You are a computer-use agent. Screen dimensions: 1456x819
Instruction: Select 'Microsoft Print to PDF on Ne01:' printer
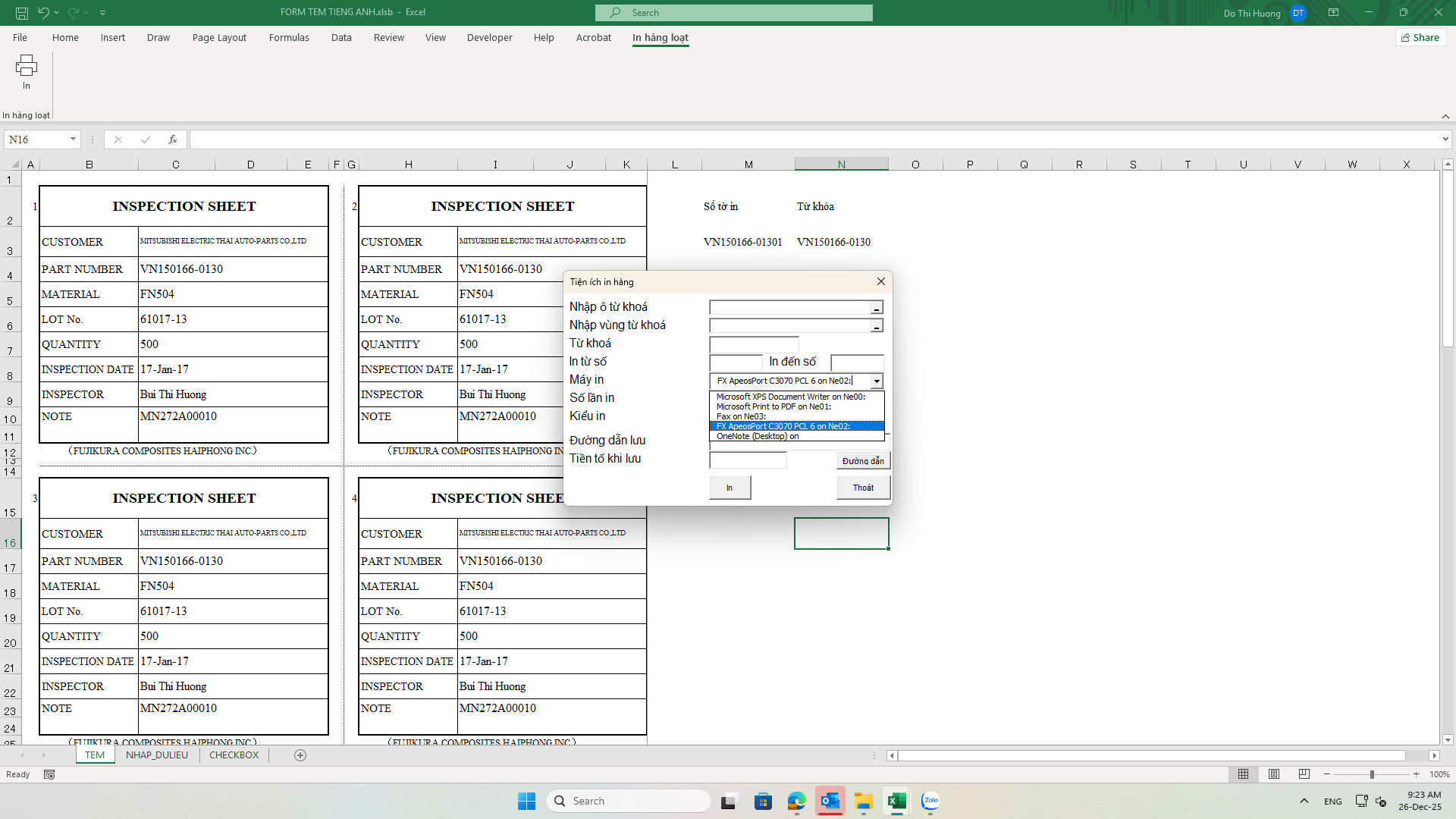[773, 406]
